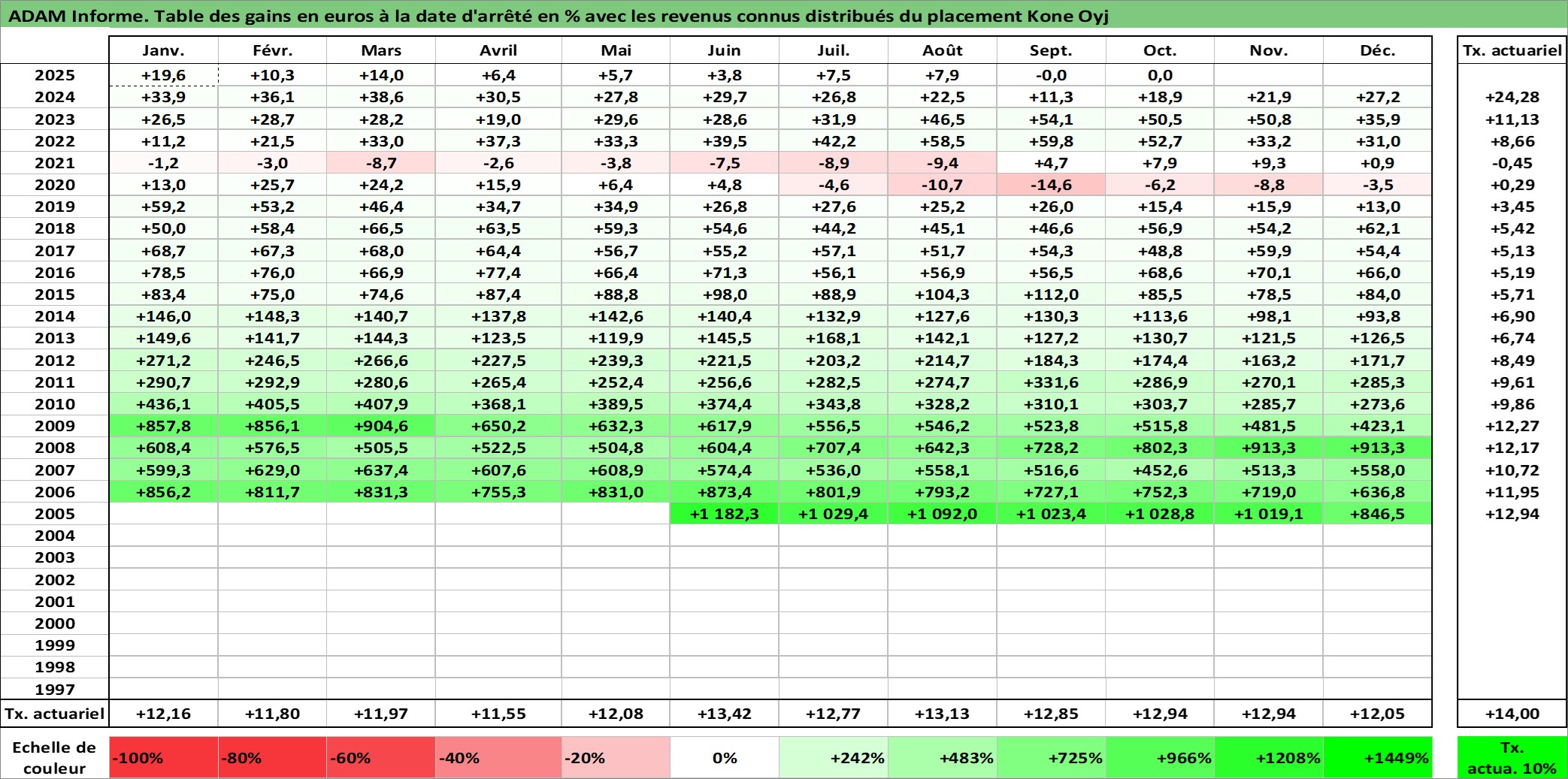Screen dimensions: 1568x779
Task: Select the +12,16 actuarial rate under Janv.
Action: click(x=163, y=714)
